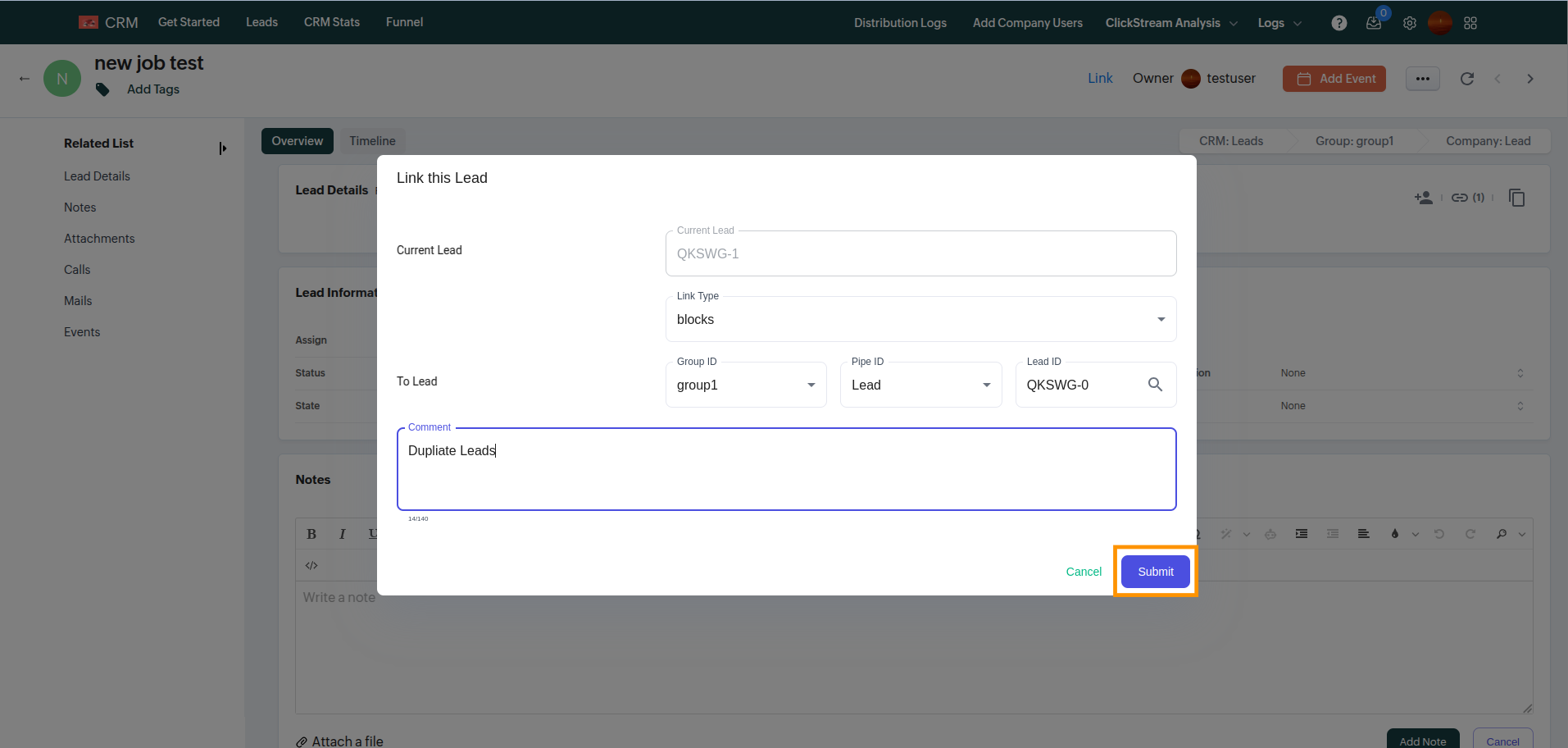
Task: Click the copy lead icon
Action: [x=1517, y=198]
